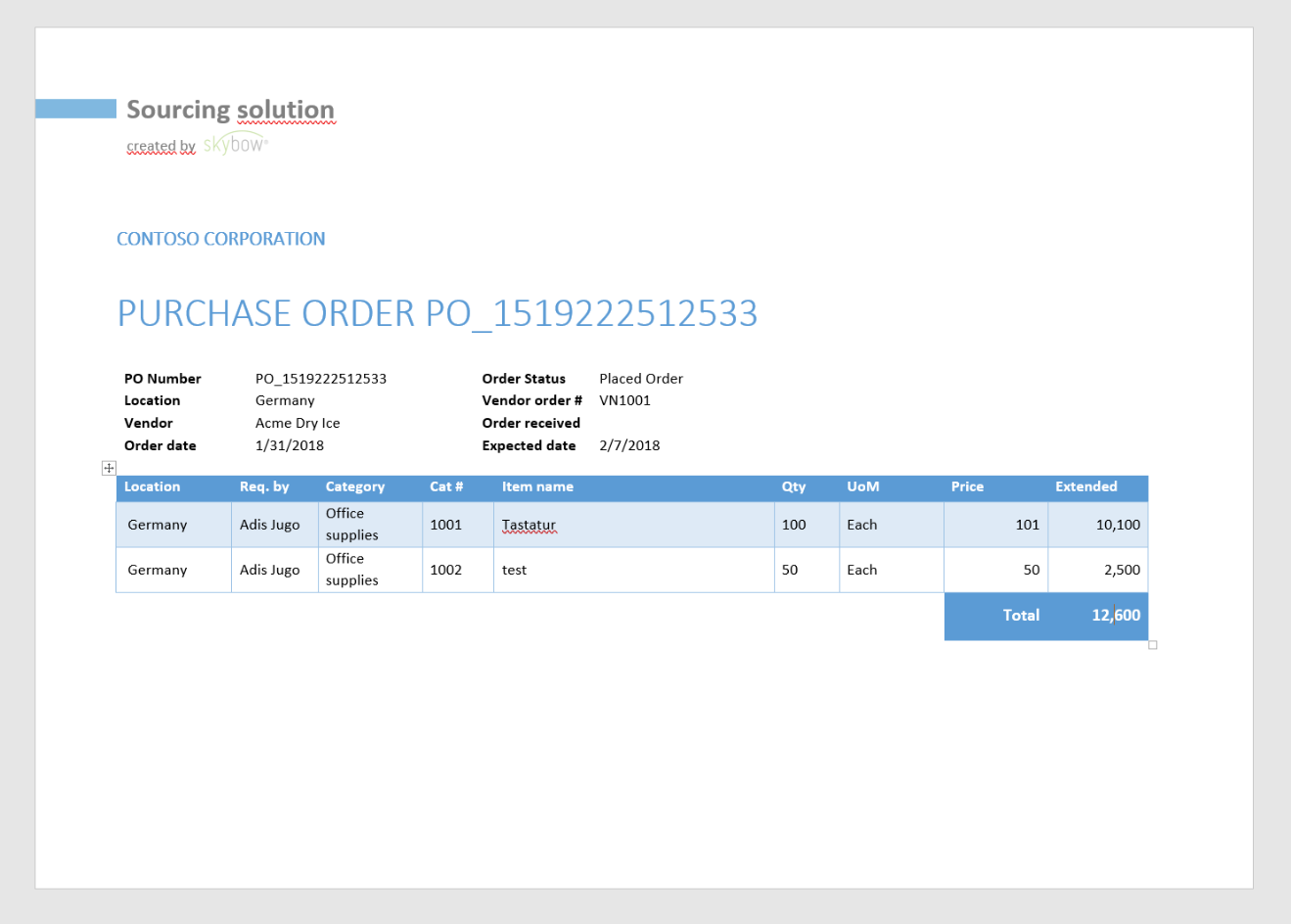Viewport: 1291px width, 924px height.
Task: Click the vendor order number VN1001
Action: point(624,400)
